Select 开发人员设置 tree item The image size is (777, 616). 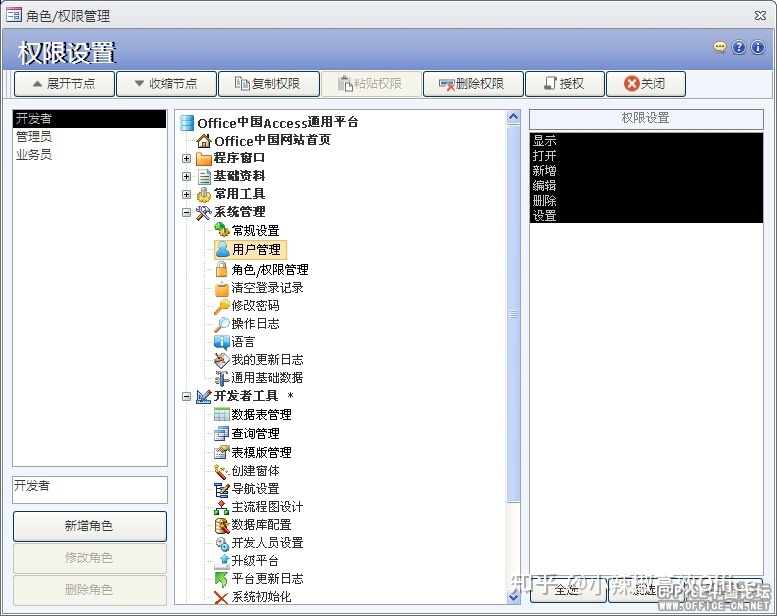click(x=267, y=543)
